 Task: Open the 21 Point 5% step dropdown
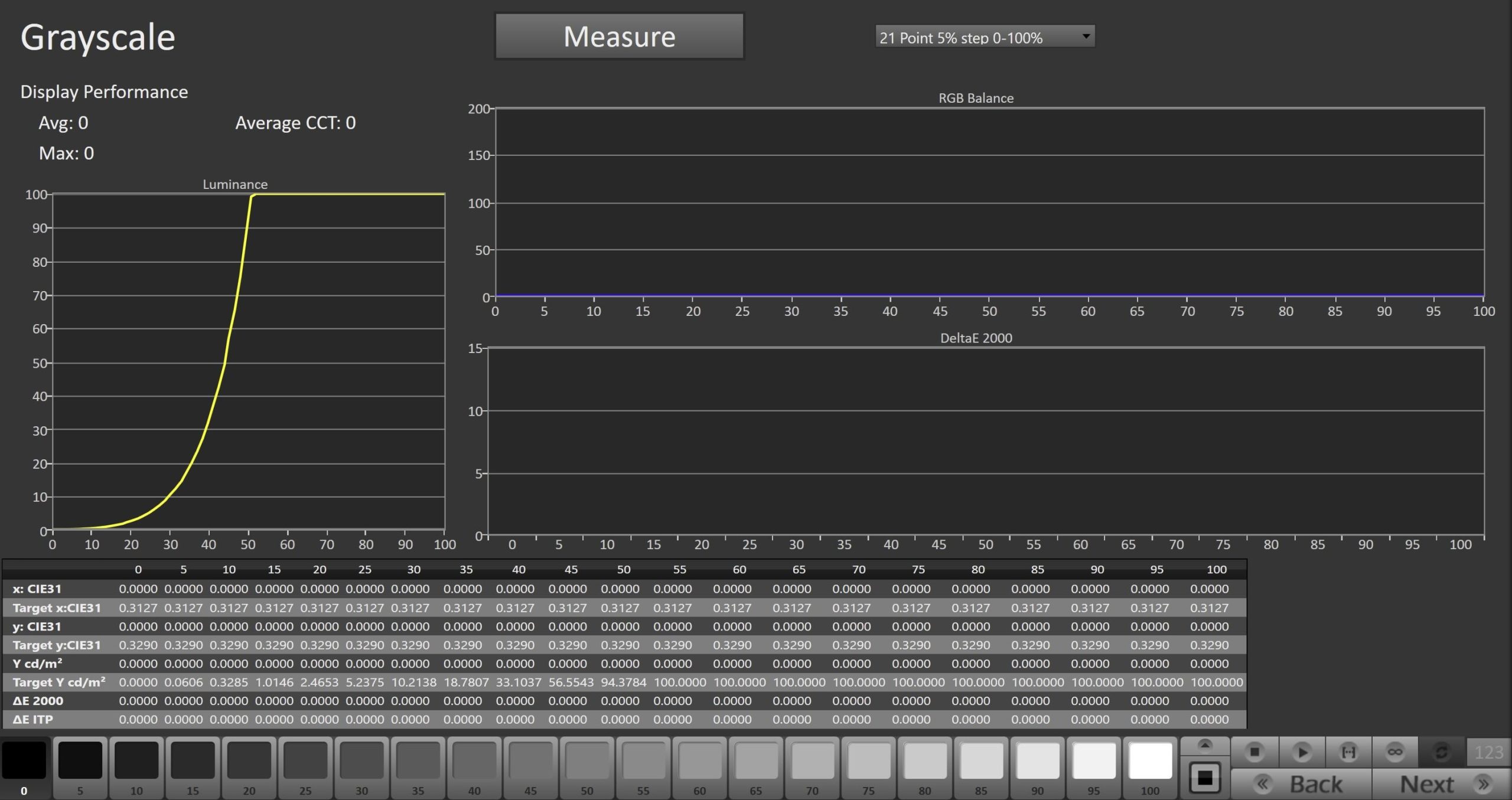[x=985, y=37]
